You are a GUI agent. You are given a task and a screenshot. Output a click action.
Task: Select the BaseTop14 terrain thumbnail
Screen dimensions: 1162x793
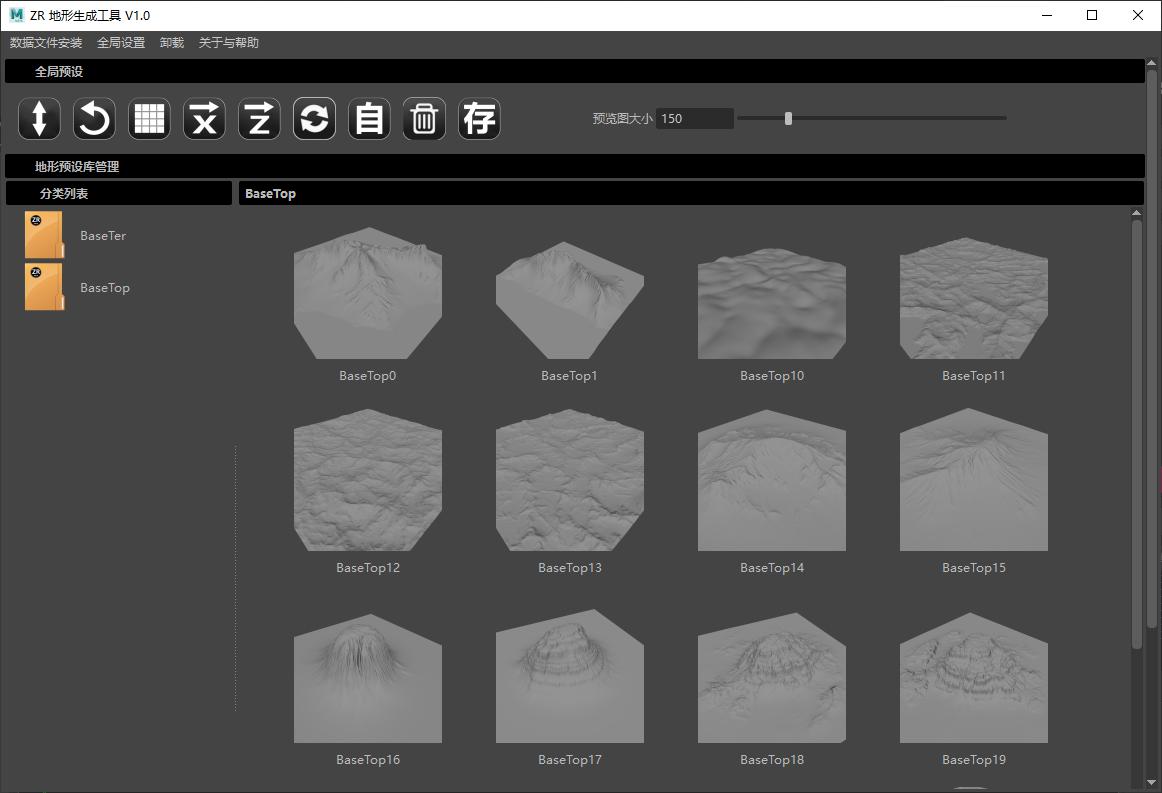click(x=771, y=481)
